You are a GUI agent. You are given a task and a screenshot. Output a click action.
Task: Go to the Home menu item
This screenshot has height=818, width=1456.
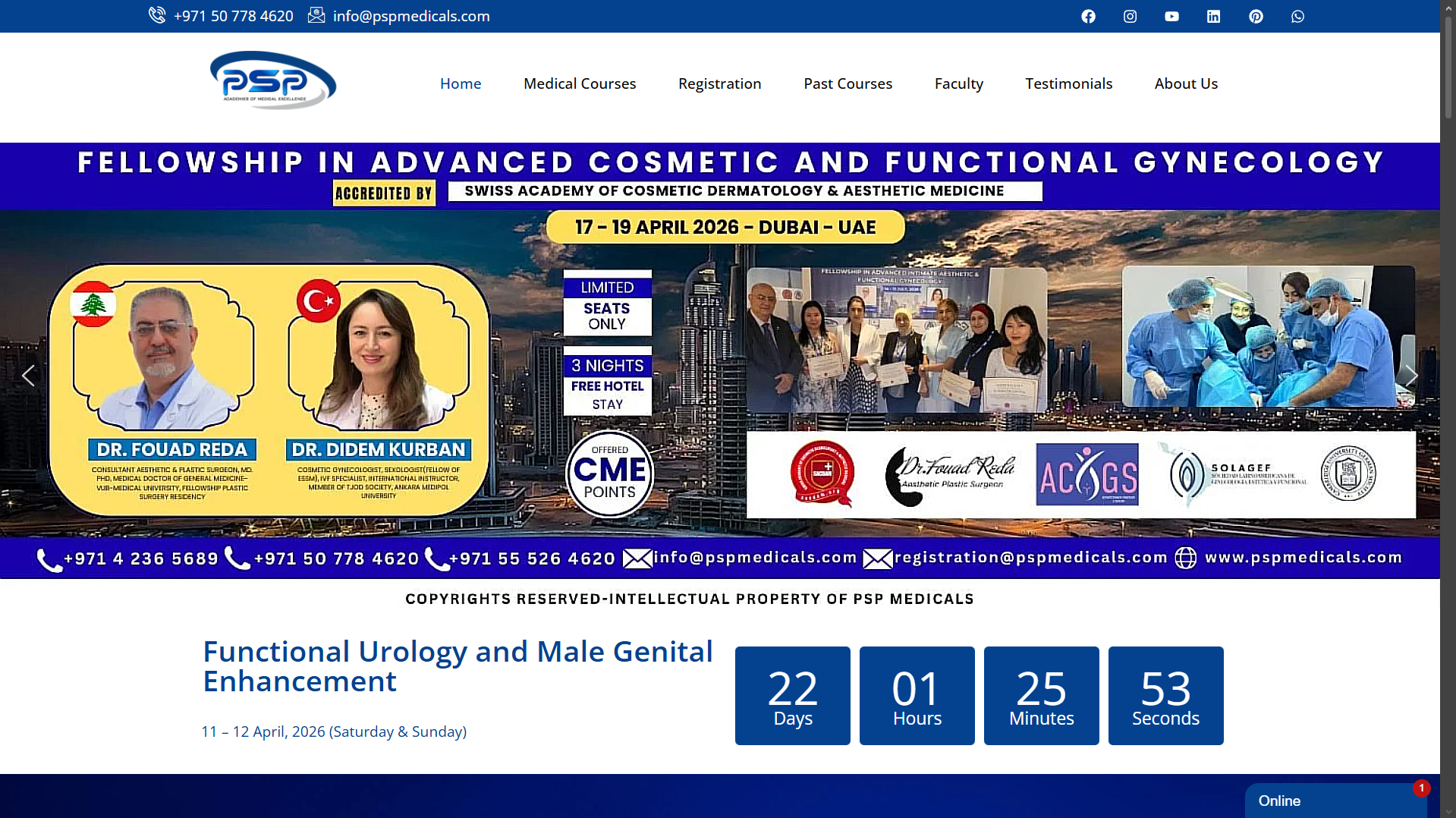pyautogui.click(x=461, y=83)
